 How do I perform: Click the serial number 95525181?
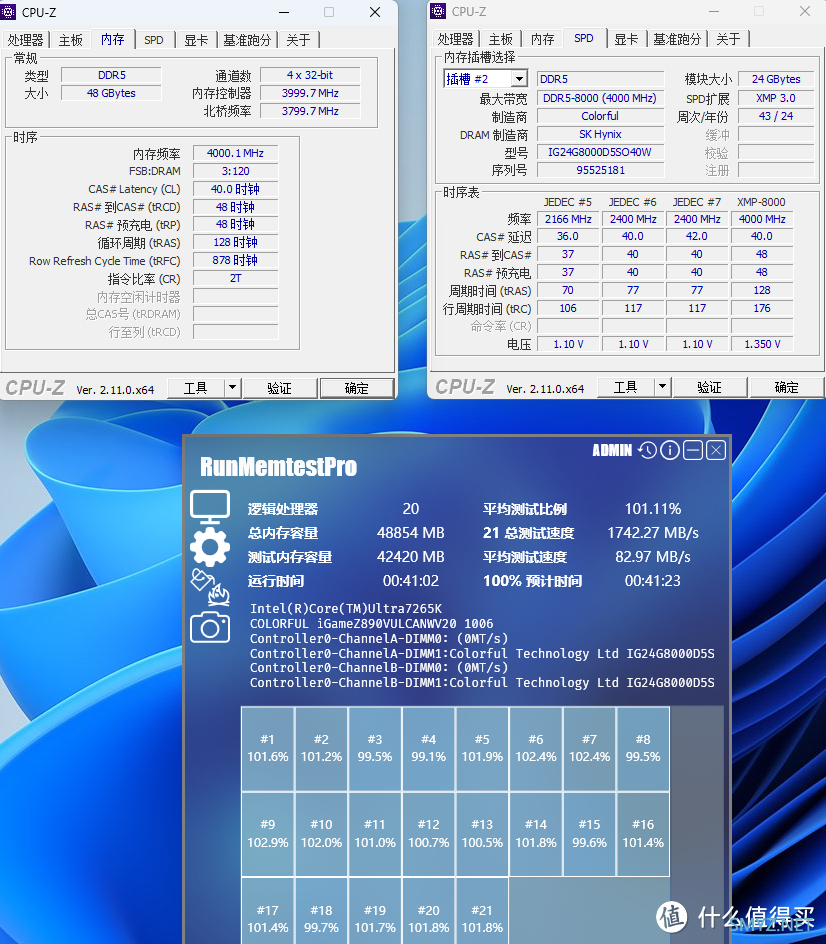point(600,170)
